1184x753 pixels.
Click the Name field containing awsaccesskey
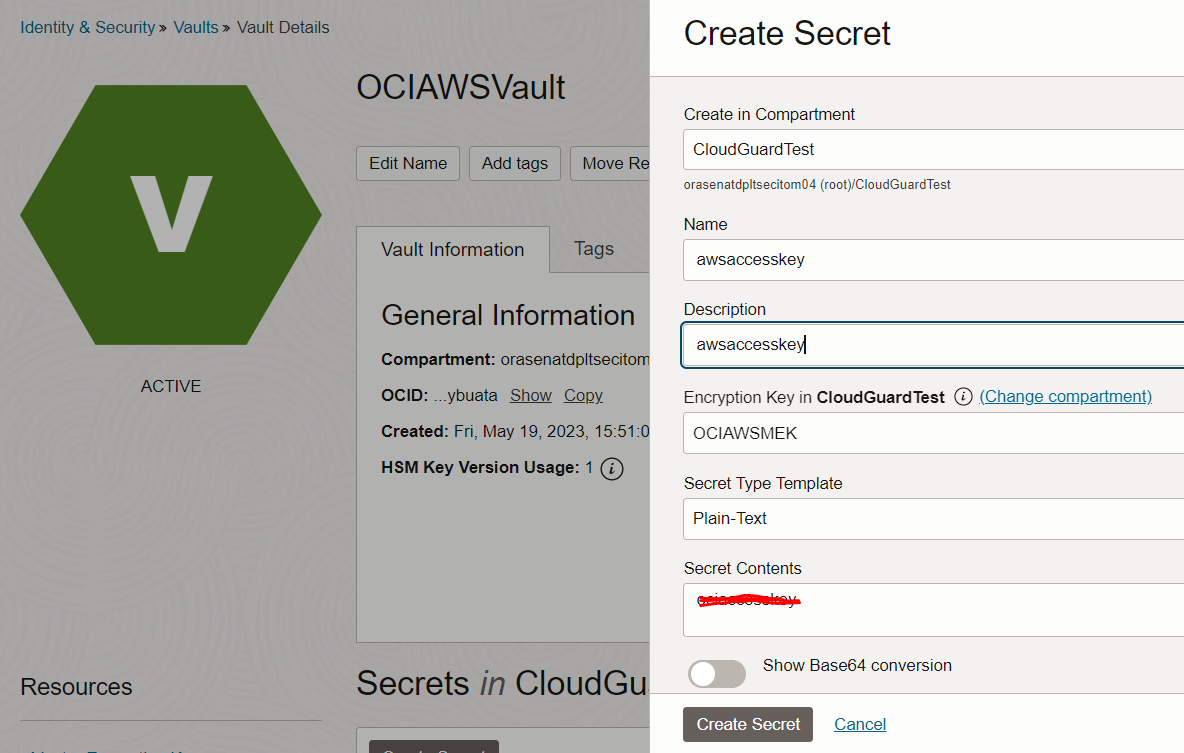pos(930,259)
